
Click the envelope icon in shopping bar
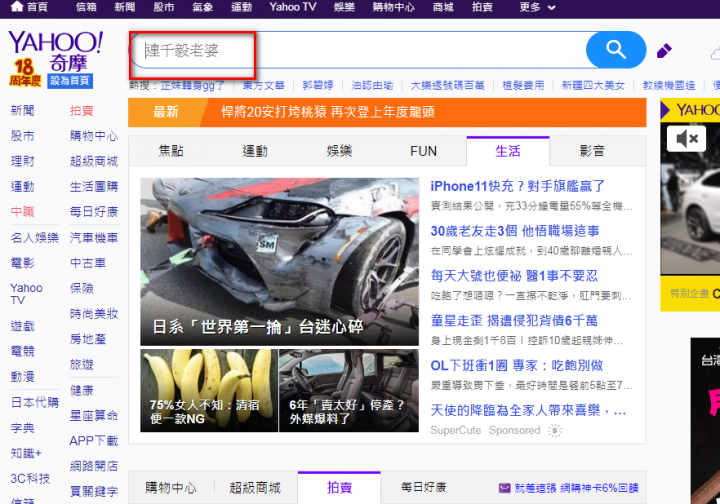point(504,488)
